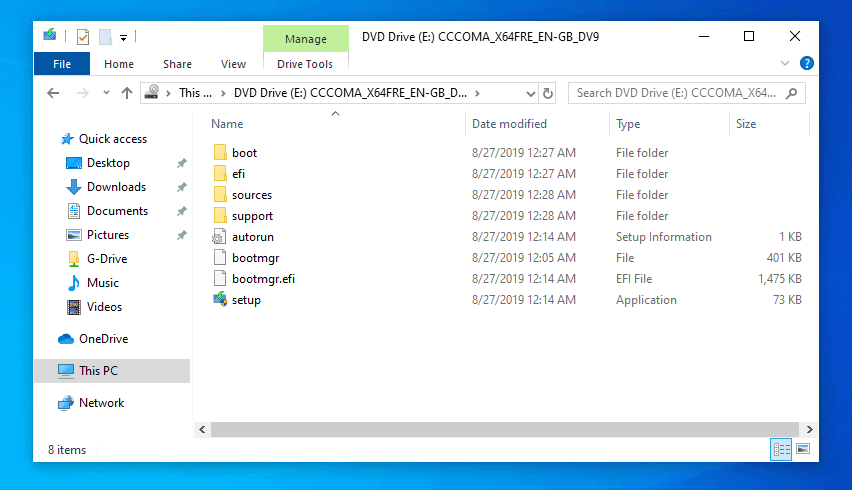Click the pin icon next to Pictures

coord(181,235)
